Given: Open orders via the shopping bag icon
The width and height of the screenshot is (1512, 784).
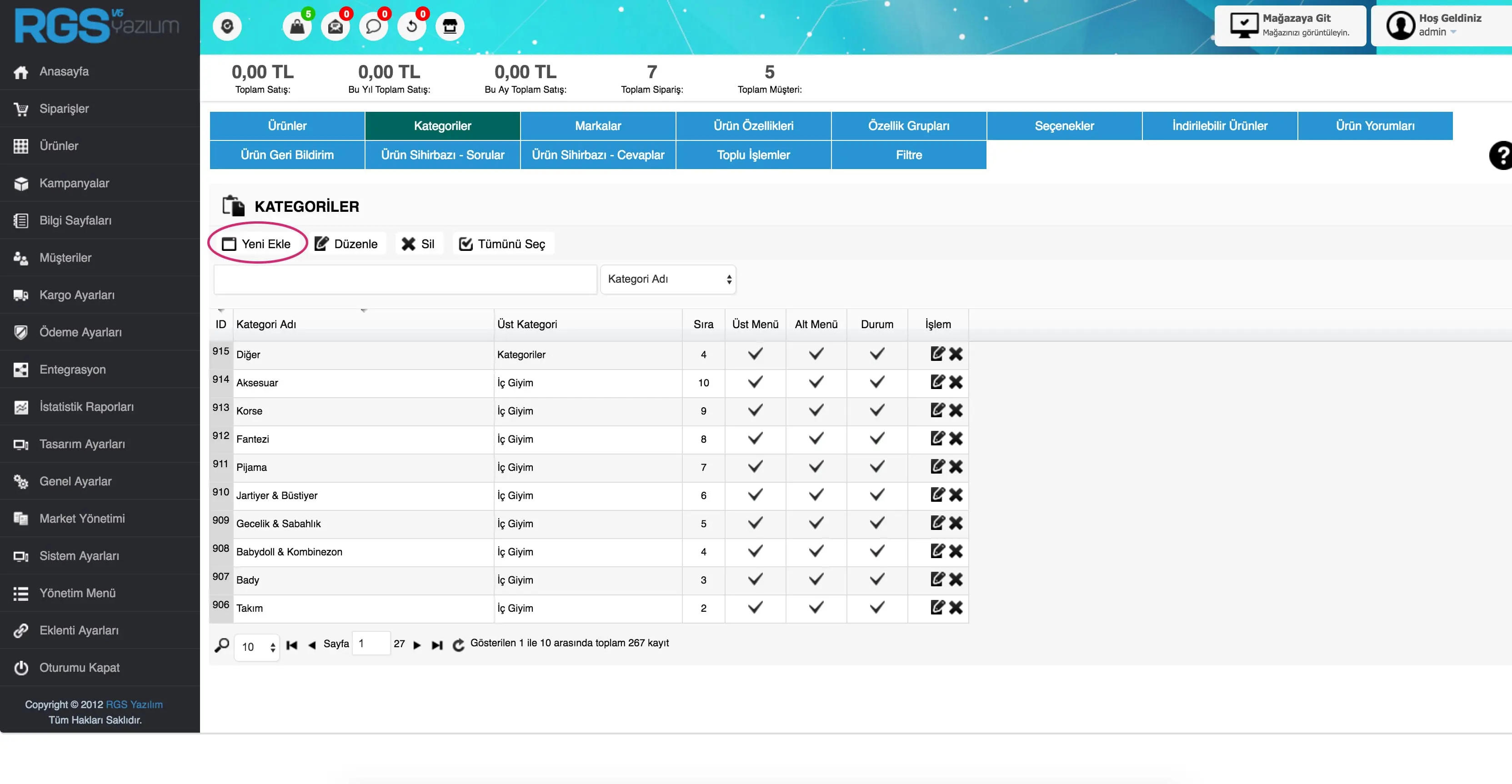Looking at the screenshot, I should pyautogui.click(x=297, y=26).
